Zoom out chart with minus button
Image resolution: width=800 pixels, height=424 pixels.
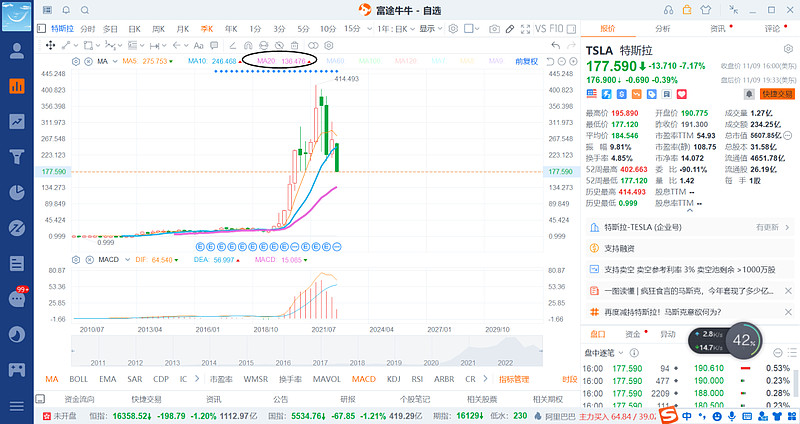coord(562,61)
